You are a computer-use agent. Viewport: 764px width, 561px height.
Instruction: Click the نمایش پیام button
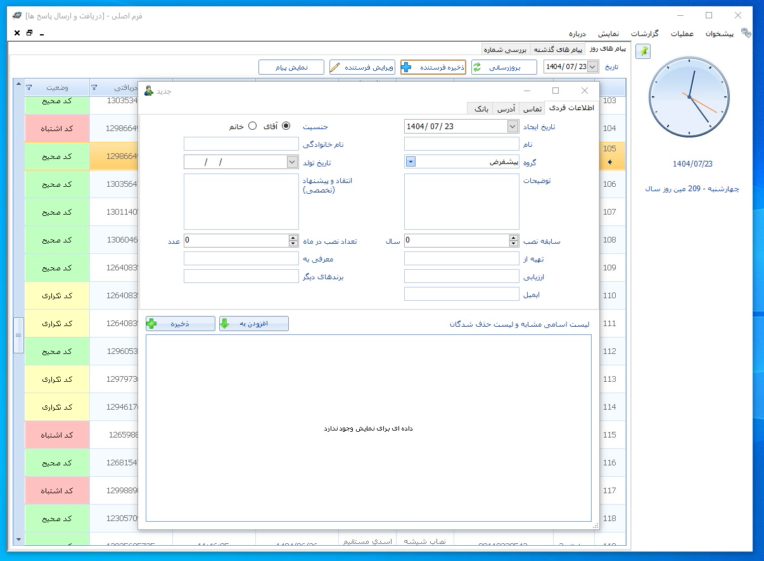click(291, 67)
